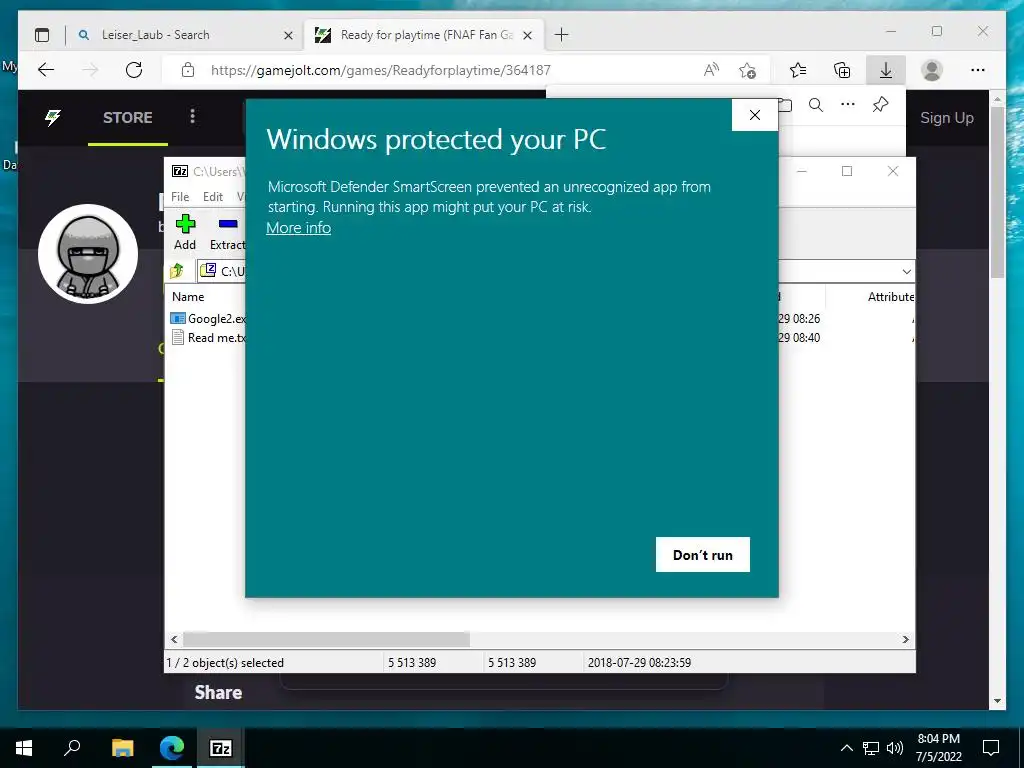
Task: Open the Favorites list icon
Action: pos(798,70)
